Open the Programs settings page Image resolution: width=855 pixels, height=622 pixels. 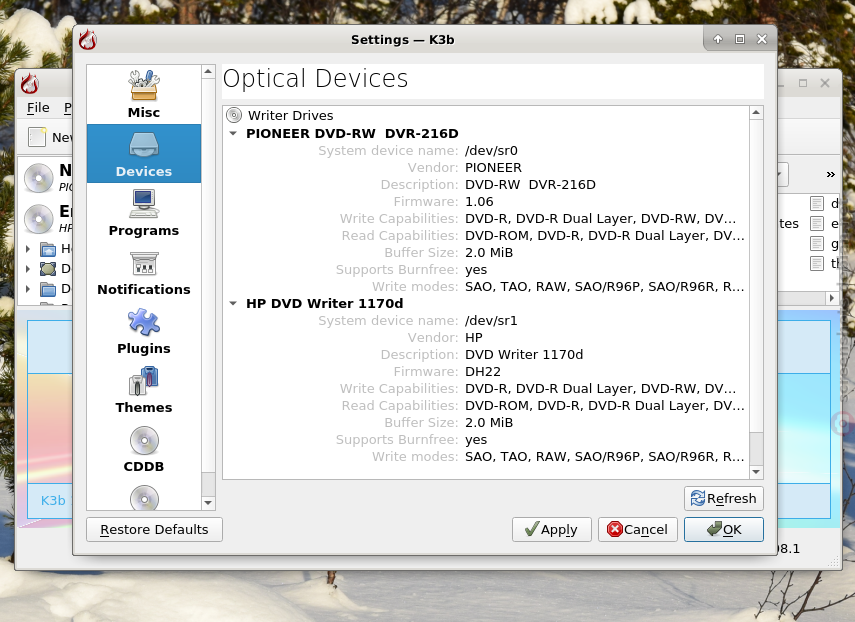(143, 213)
